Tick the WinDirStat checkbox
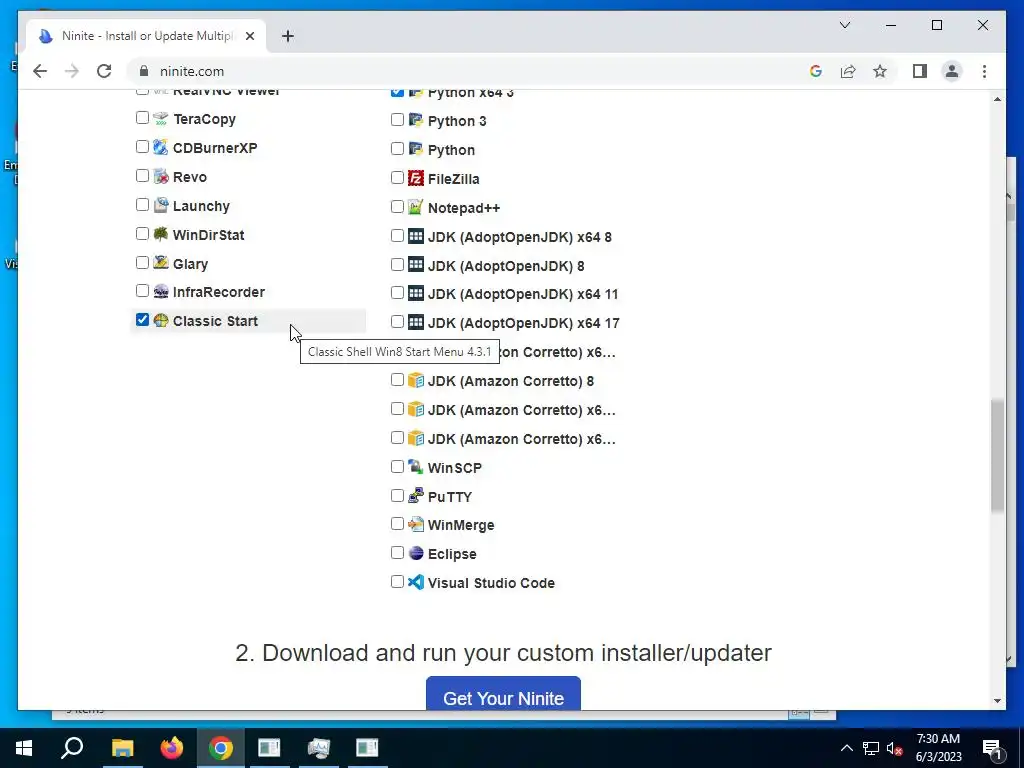This screenshot has width=1024, height=768. tap(142, 233)
